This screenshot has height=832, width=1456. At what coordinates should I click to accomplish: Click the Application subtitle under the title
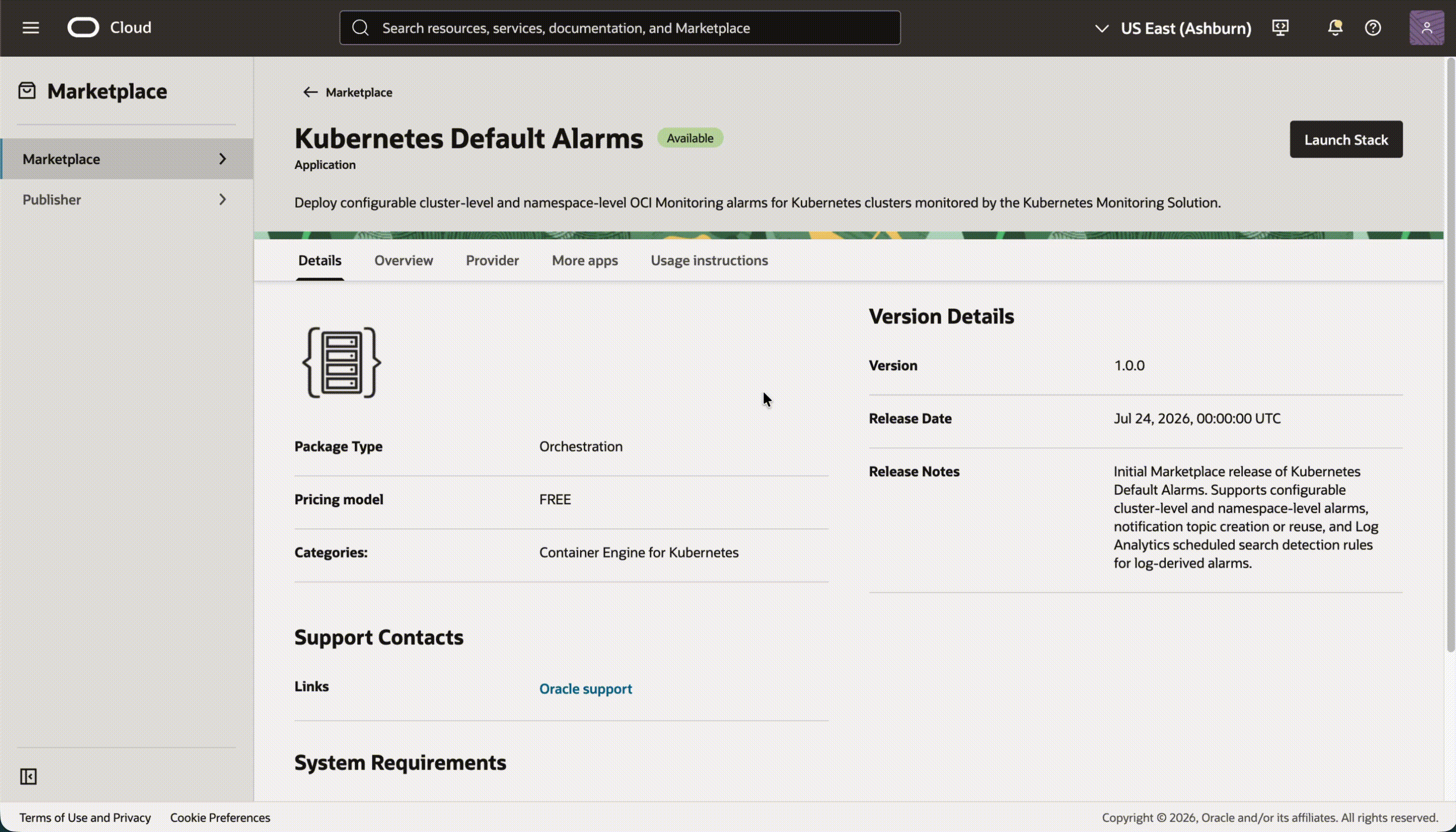(324, 164)
